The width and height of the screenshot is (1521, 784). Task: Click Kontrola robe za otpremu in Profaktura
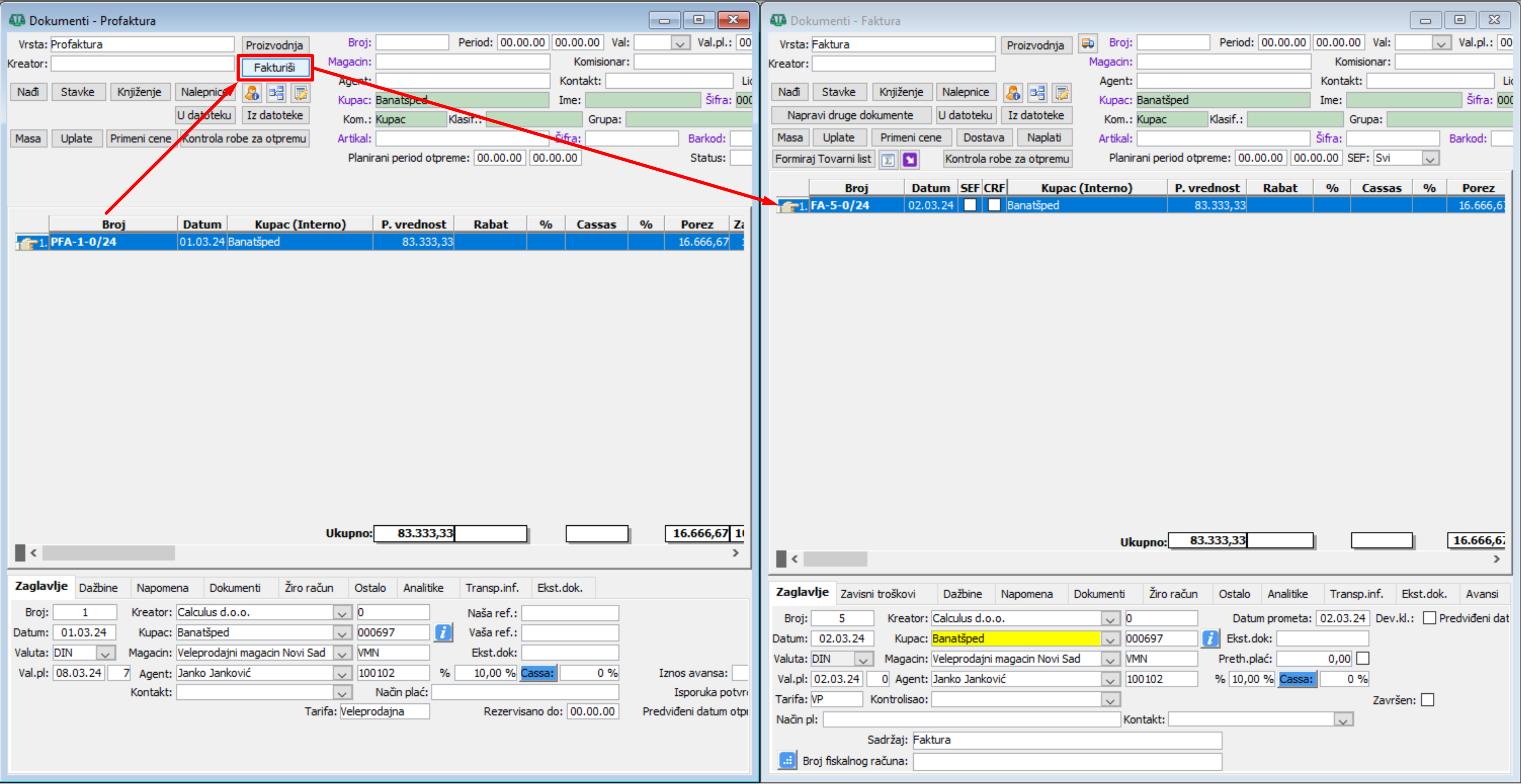(x=245, y=139)
